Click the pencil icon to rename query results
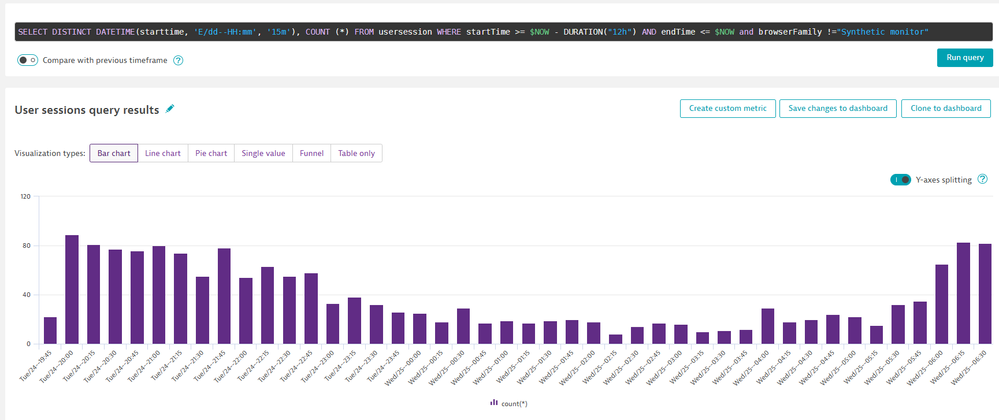The height and width of the screenshot is (420, 999). (171, 109)
